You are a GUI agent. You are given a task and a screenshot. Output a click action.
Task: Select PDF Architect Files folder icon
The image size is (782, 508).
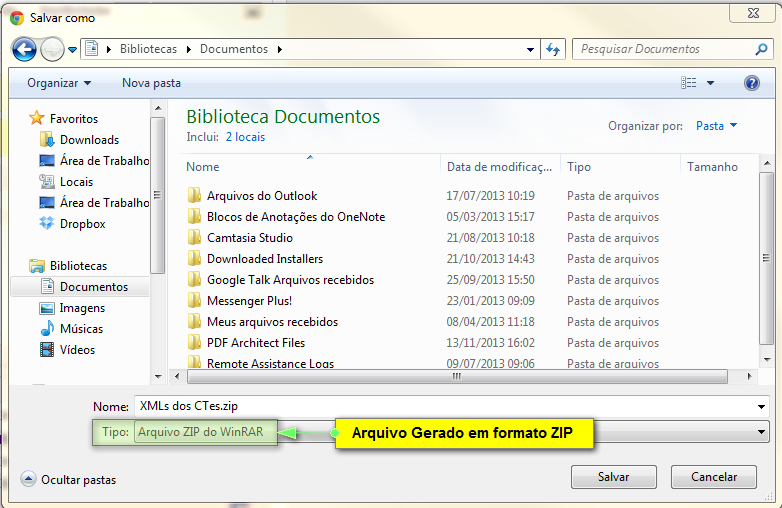[x=194, y=342]
